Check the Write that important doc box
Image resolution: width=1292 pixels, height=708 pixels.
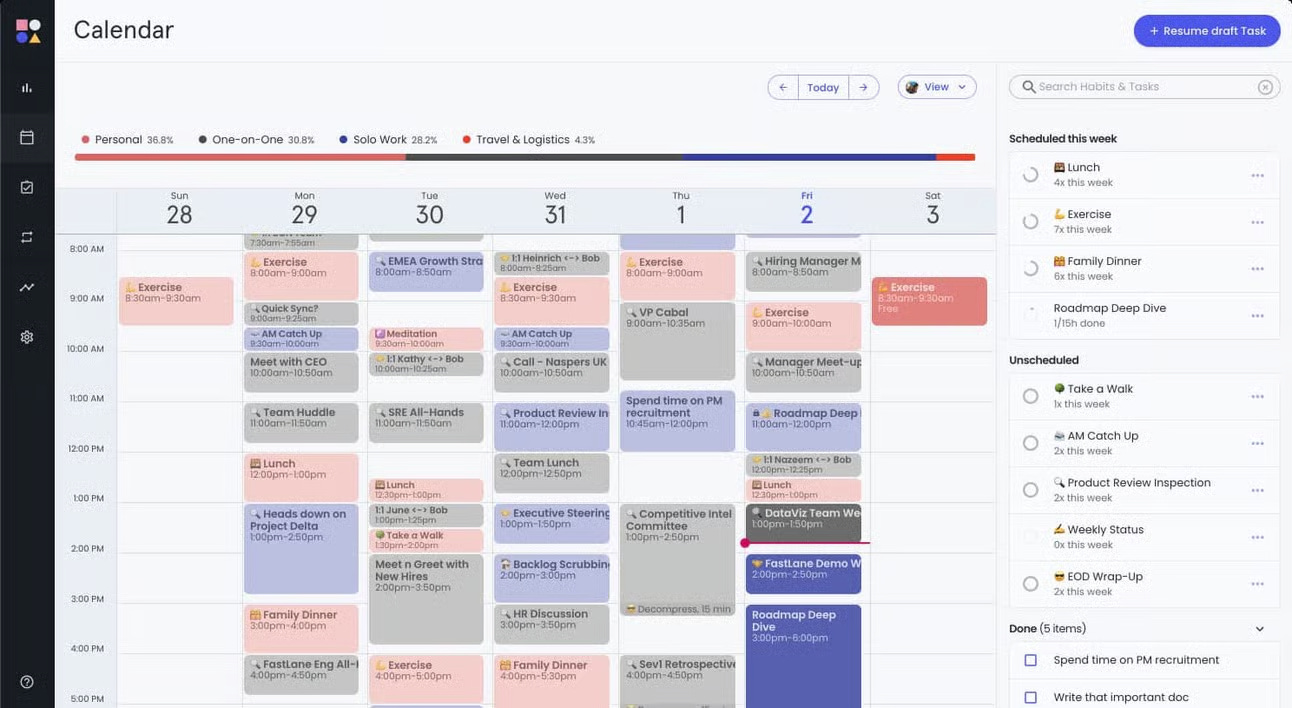click(x=1031, y=697)
